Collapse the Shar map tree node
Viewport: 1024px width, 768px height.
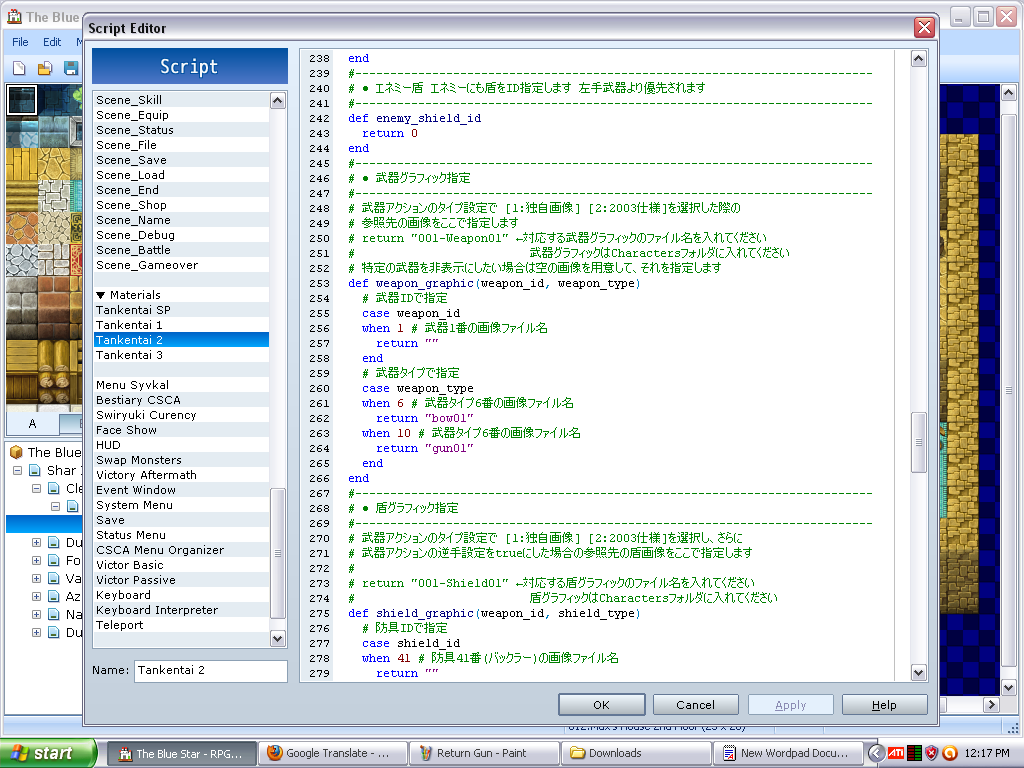(x=18, y=470)
